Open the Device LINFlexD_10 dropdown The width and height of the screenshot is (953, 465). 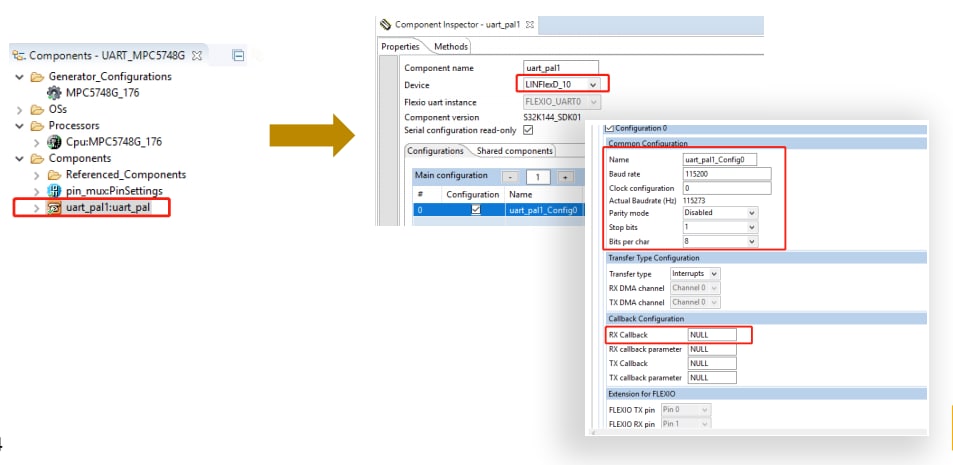593,85
